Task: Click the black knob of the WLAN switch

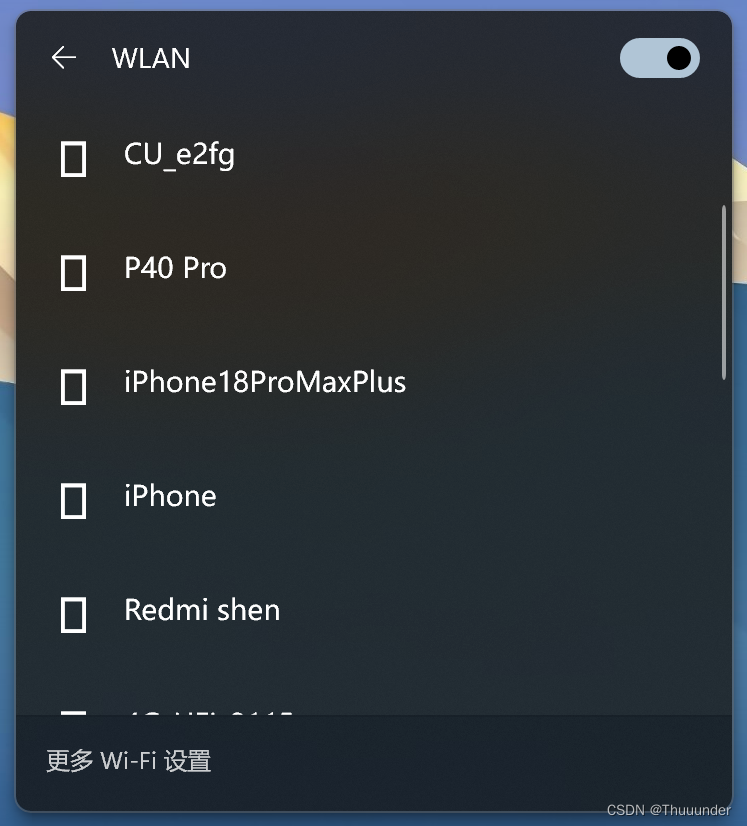Action: pyautogui.click(x=679, y=58)
